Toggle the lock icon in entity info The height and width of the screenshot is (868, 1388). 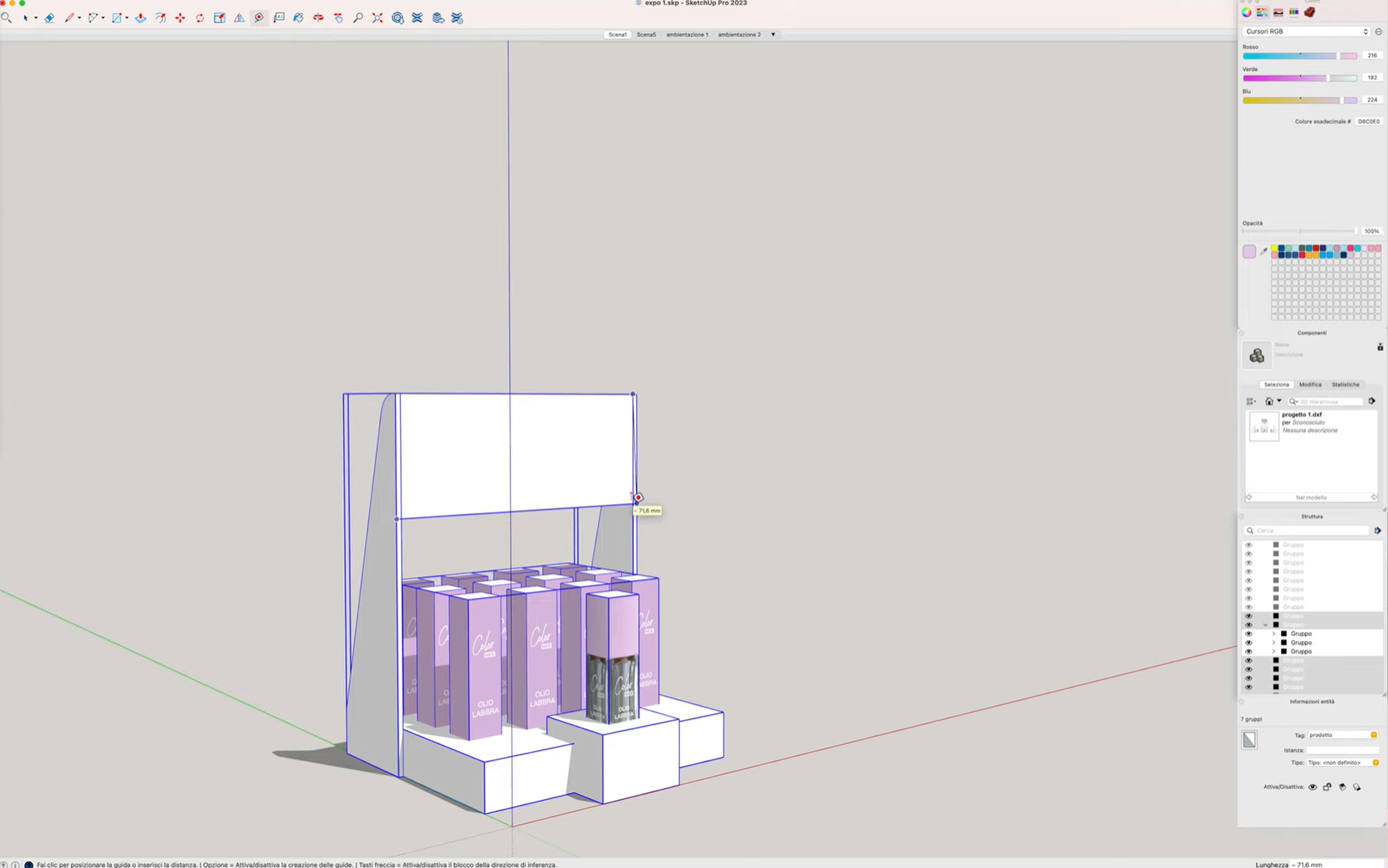1327,787
